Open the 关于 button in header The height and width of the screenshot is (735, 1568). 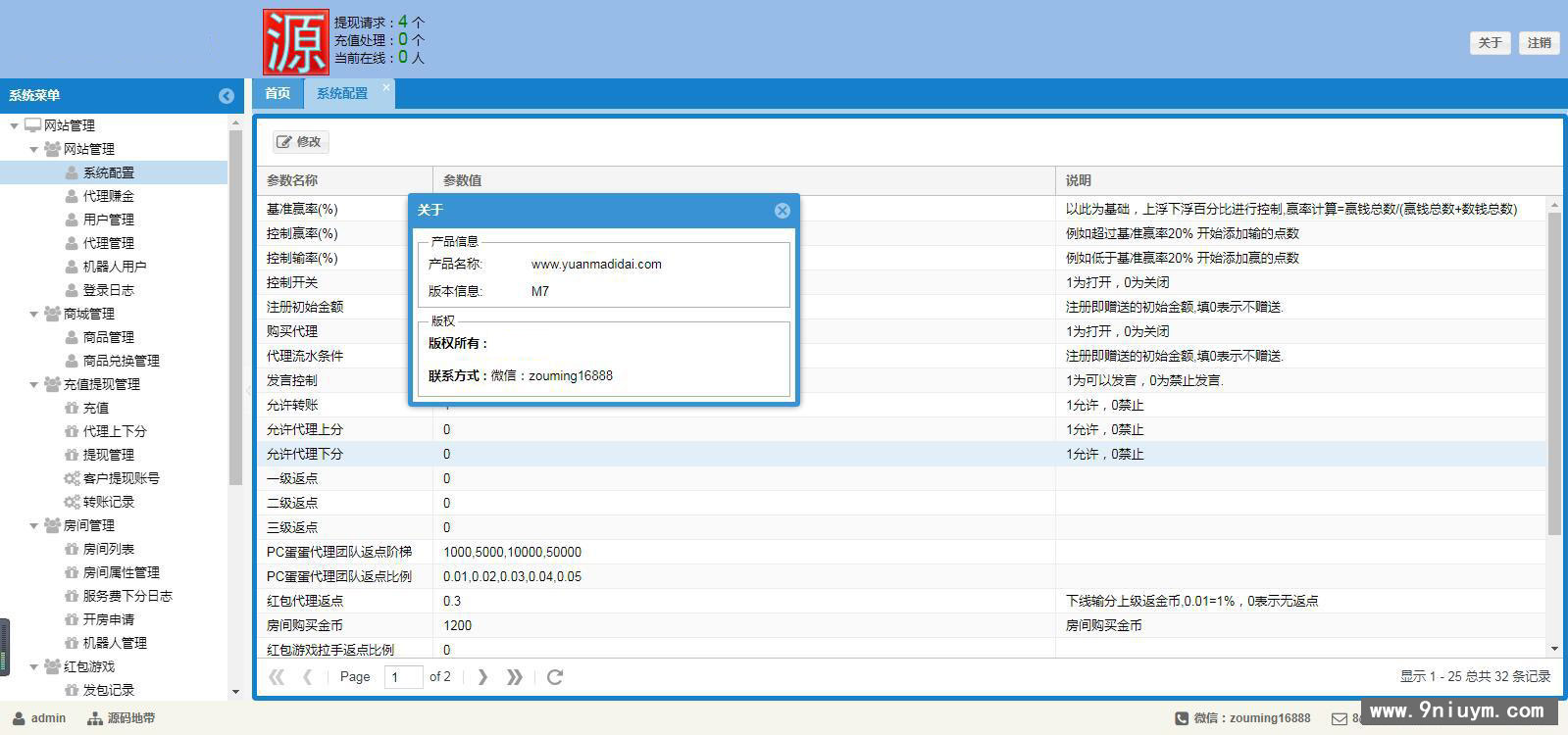click(1490, 42)
